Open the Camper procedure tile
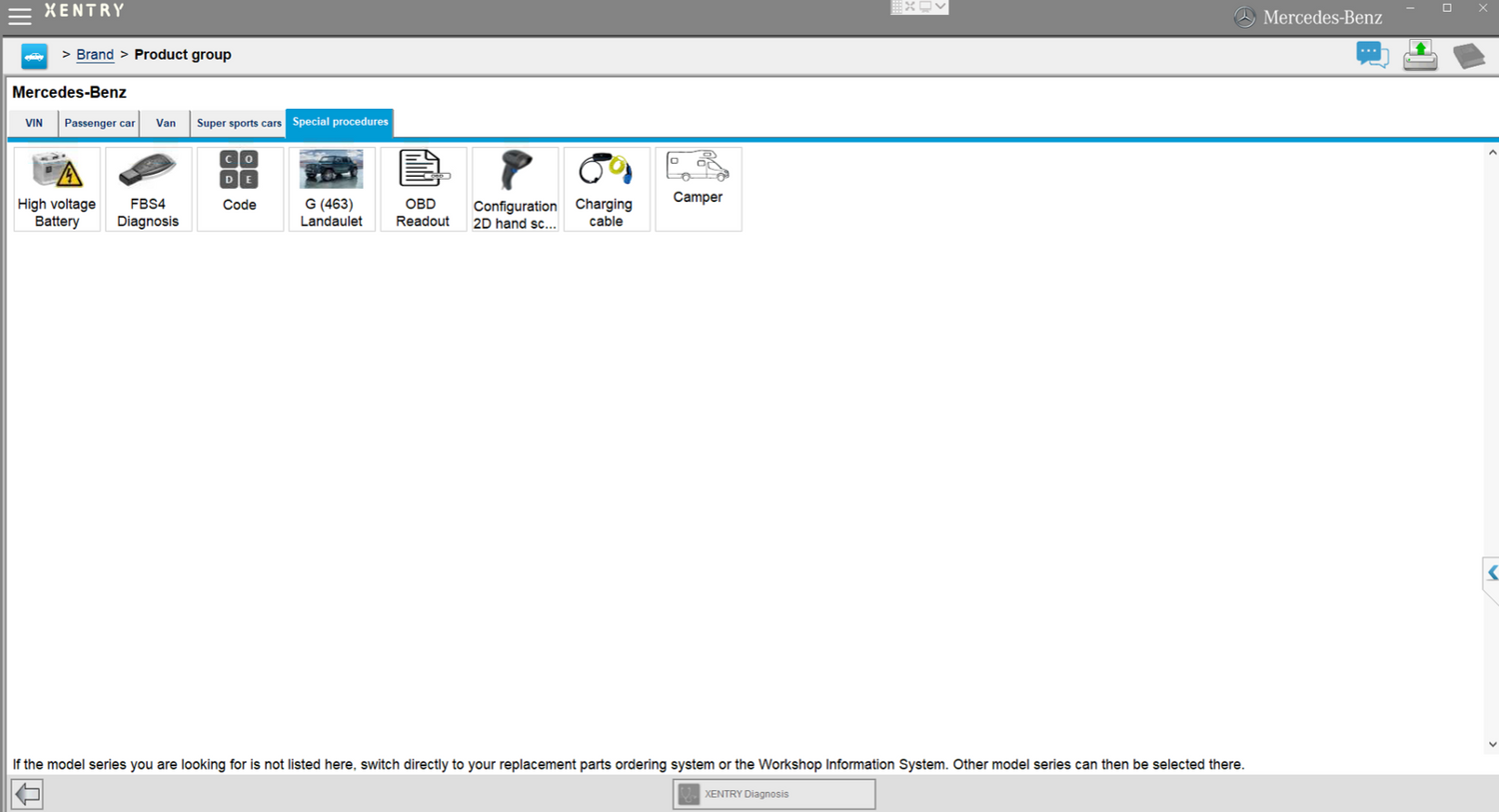The image size is (1499, 812). tap(699, 190)
